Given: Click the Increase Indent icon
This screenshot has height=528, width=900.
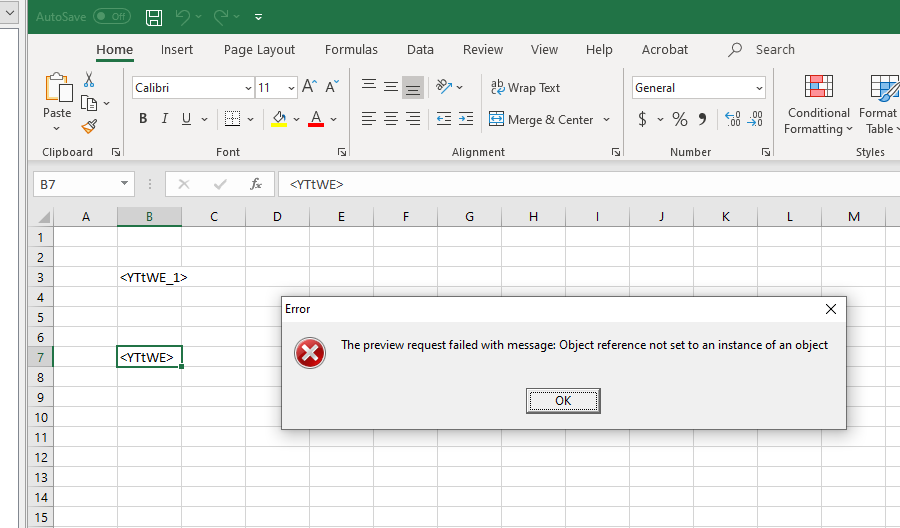Looking at the screenshot, I should (x=466, y=119).
